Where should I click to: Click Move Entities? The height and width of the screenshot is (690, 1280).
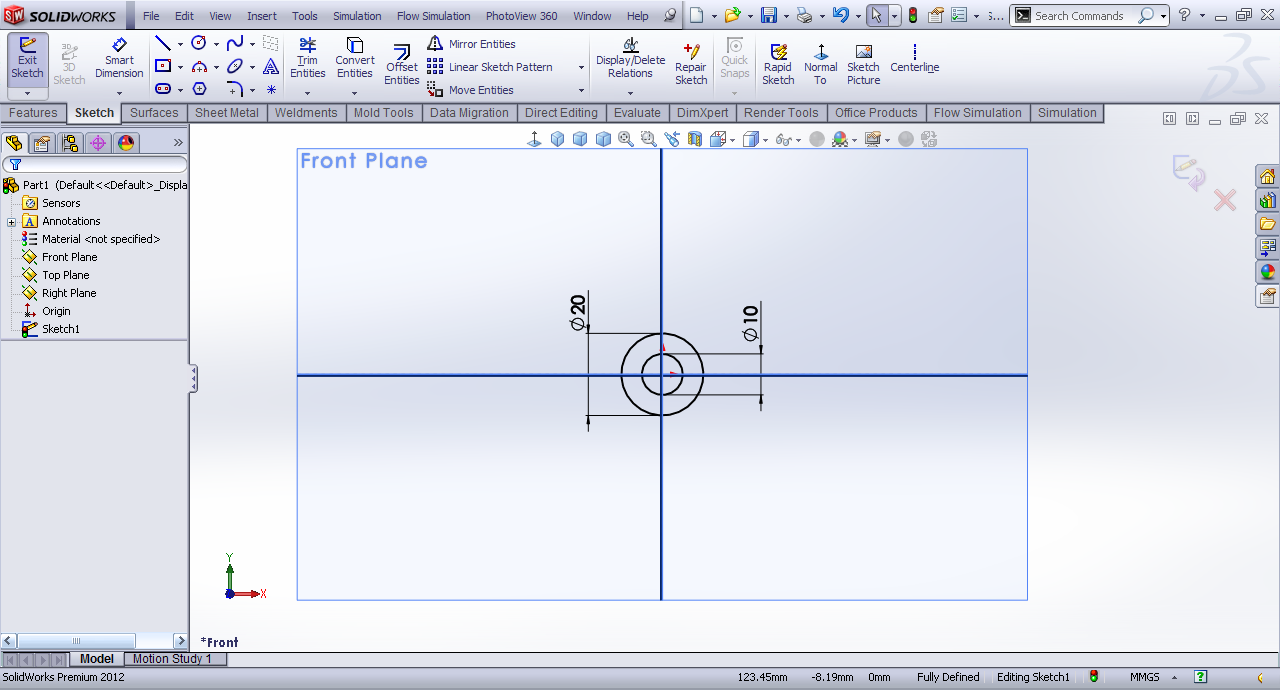470,90
